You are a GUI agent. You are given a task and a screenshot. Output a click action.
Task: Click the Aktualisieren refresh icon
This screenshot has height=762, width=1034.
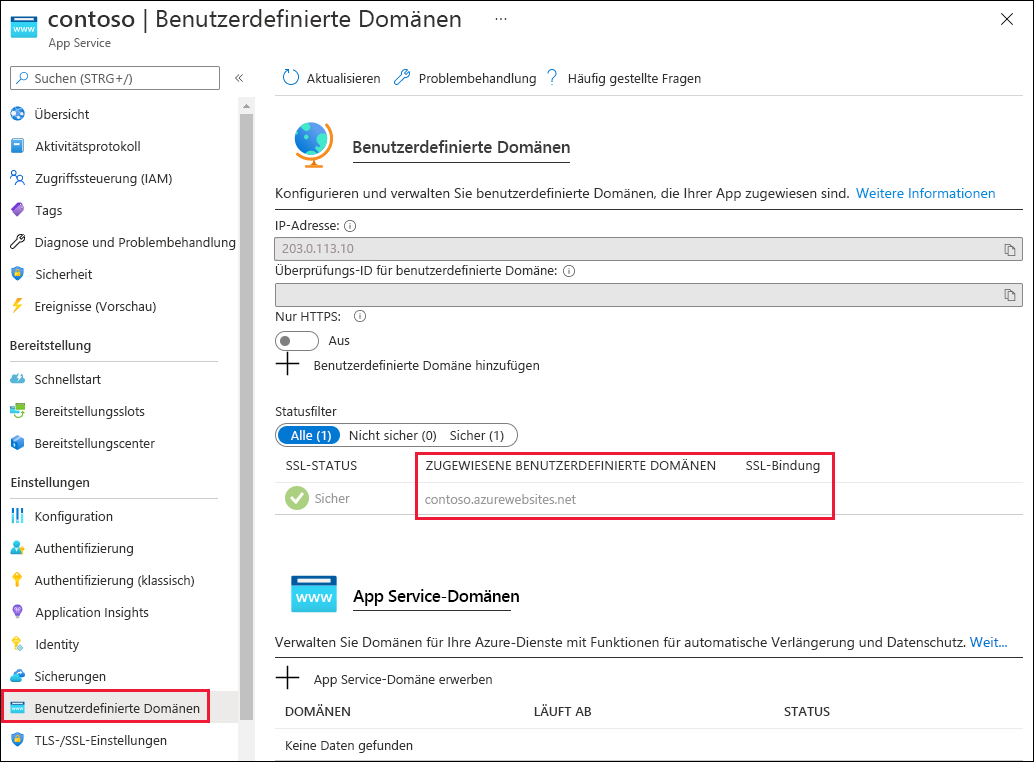[290, 77]
